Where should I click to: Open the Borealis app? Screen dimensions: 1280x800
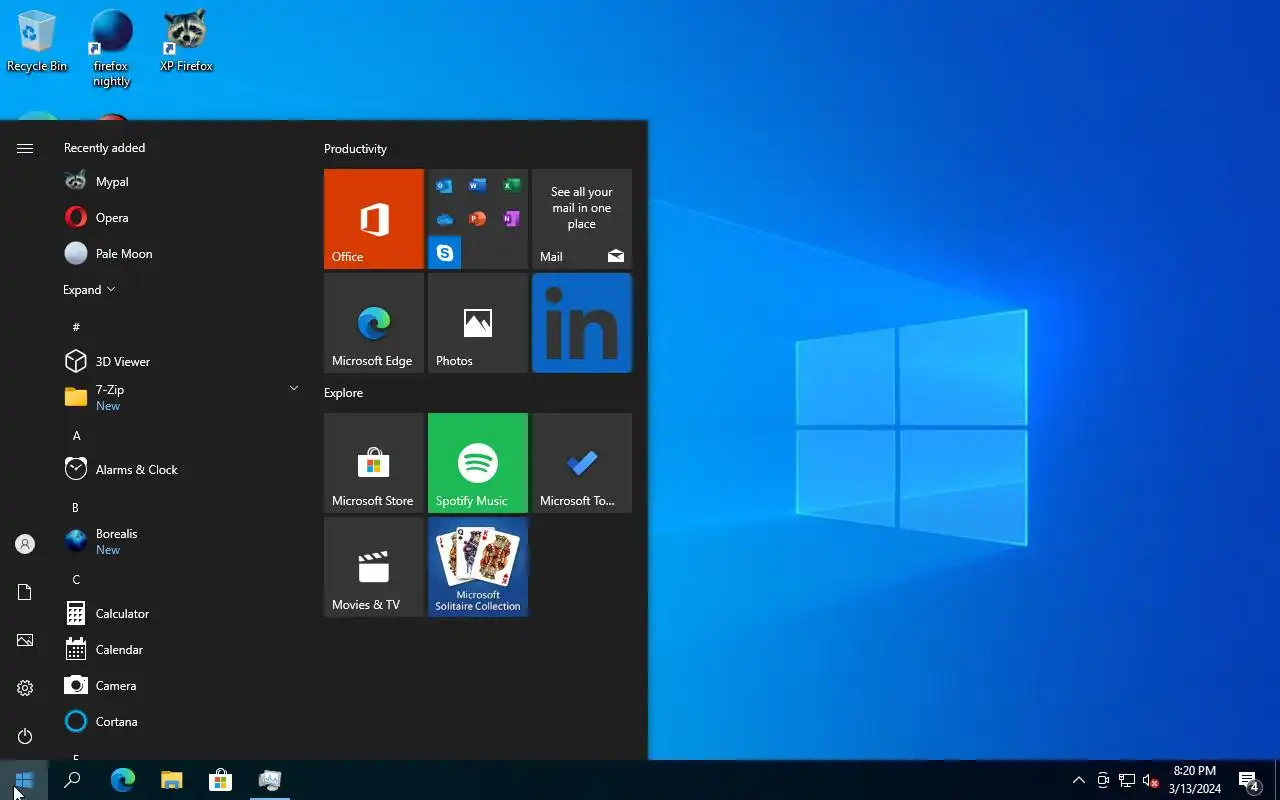tap(182, 542)
